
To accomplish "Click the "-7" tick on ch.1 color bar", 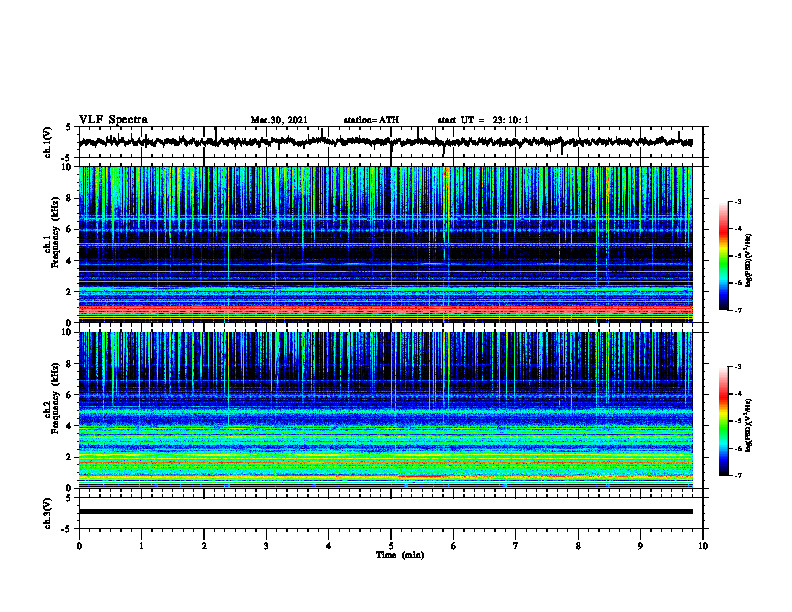I will click(737, 310).
